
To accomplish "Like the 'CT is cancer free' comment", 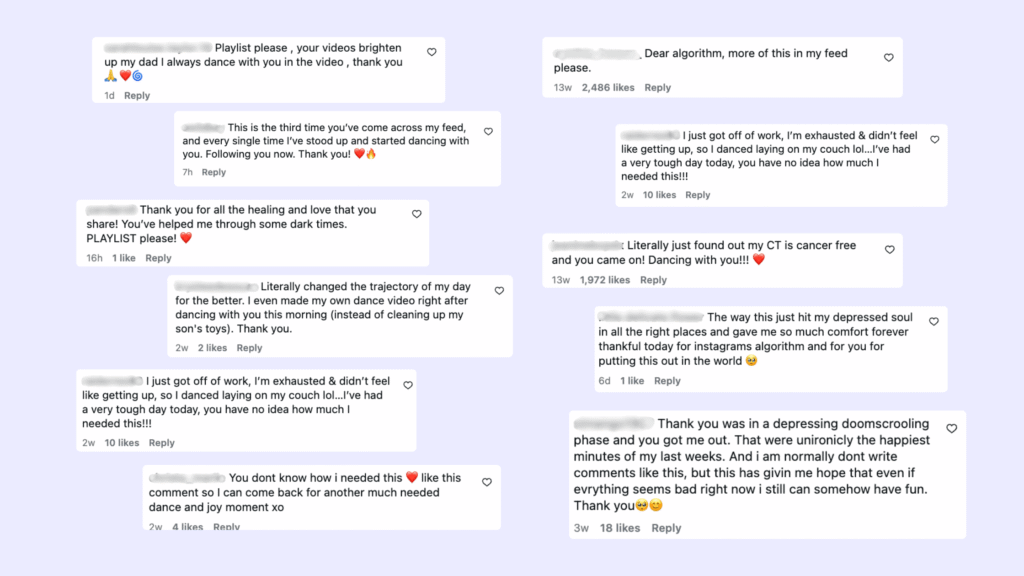I will pyautogui.click(x=889, y=250).
